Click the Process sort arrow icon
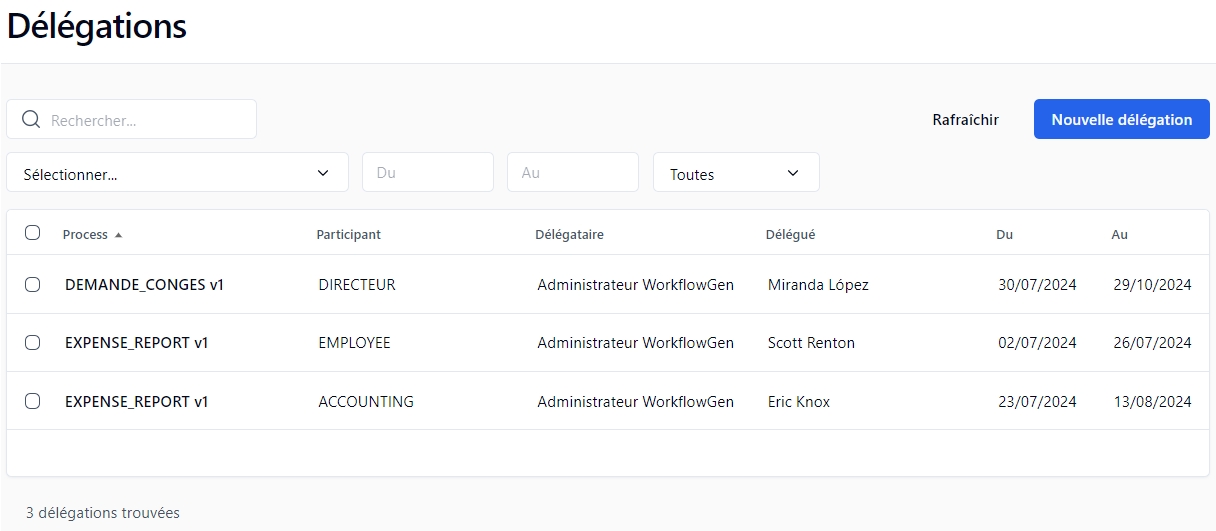Viewport: 1216px width, 531px height. point(118,235)
